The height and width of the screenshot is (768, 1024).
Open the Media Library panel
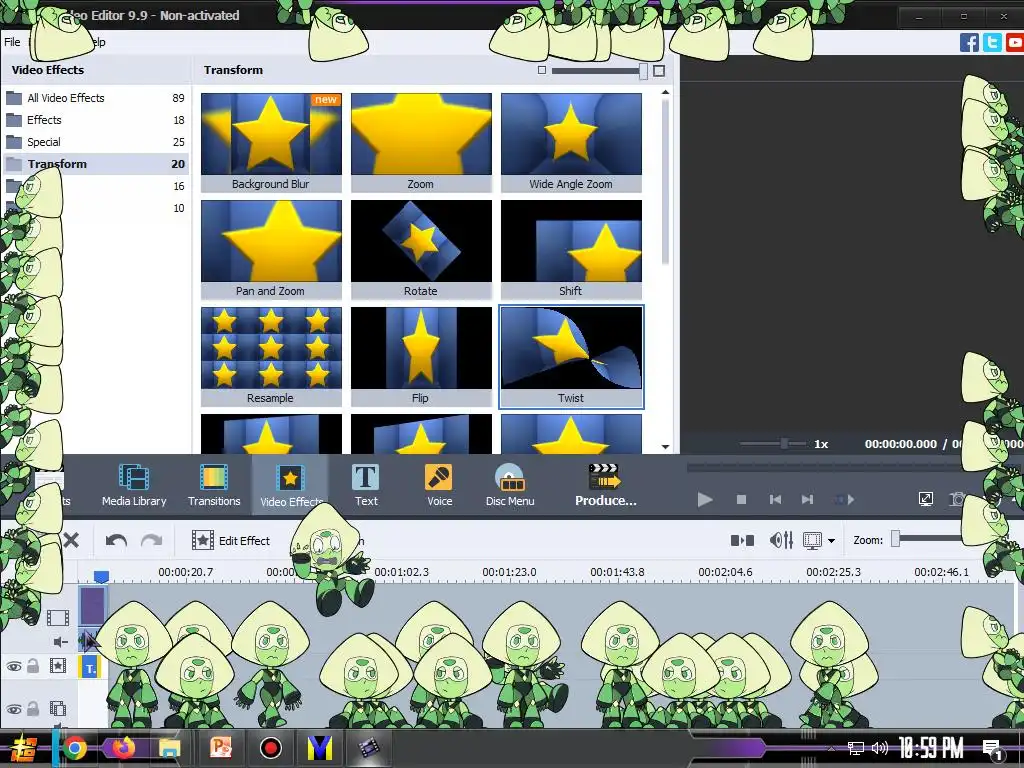[134, 485]
